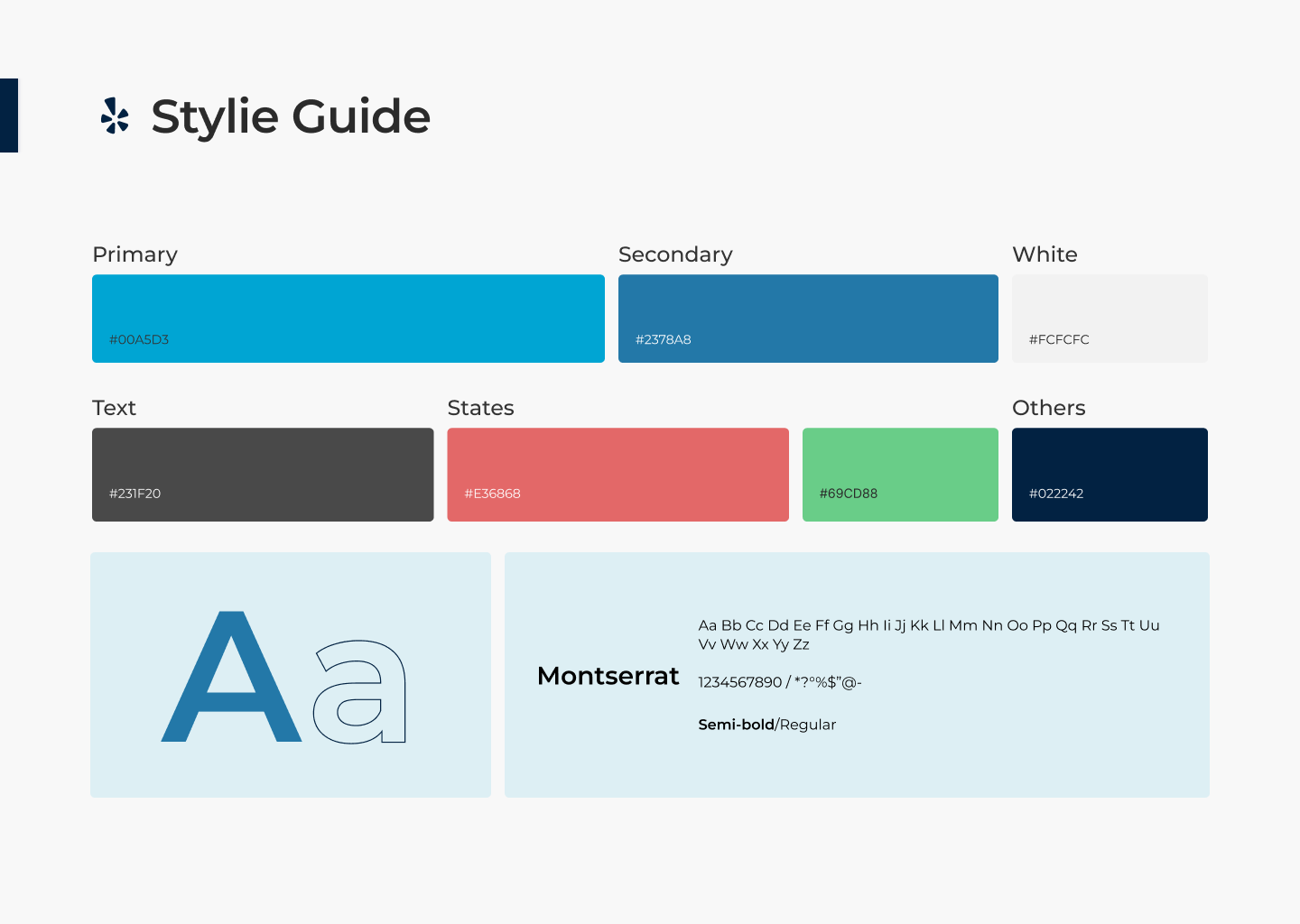Click the alphabet sample line starting "Aa Bb Cc"
Screen dimensions: 1300x924
click(928, 625)
